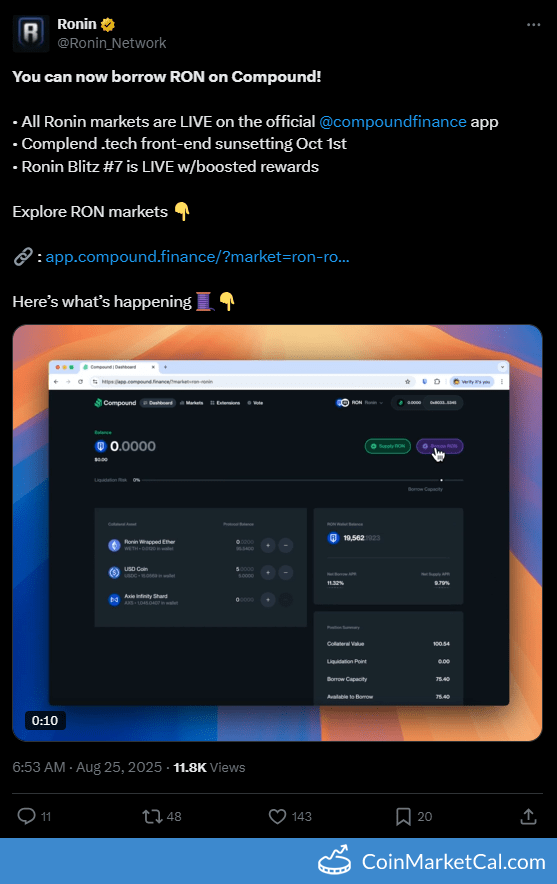Open the Ronin profile avatar
The width and height of the screenshot is (557, 884).
click(30, 33)
